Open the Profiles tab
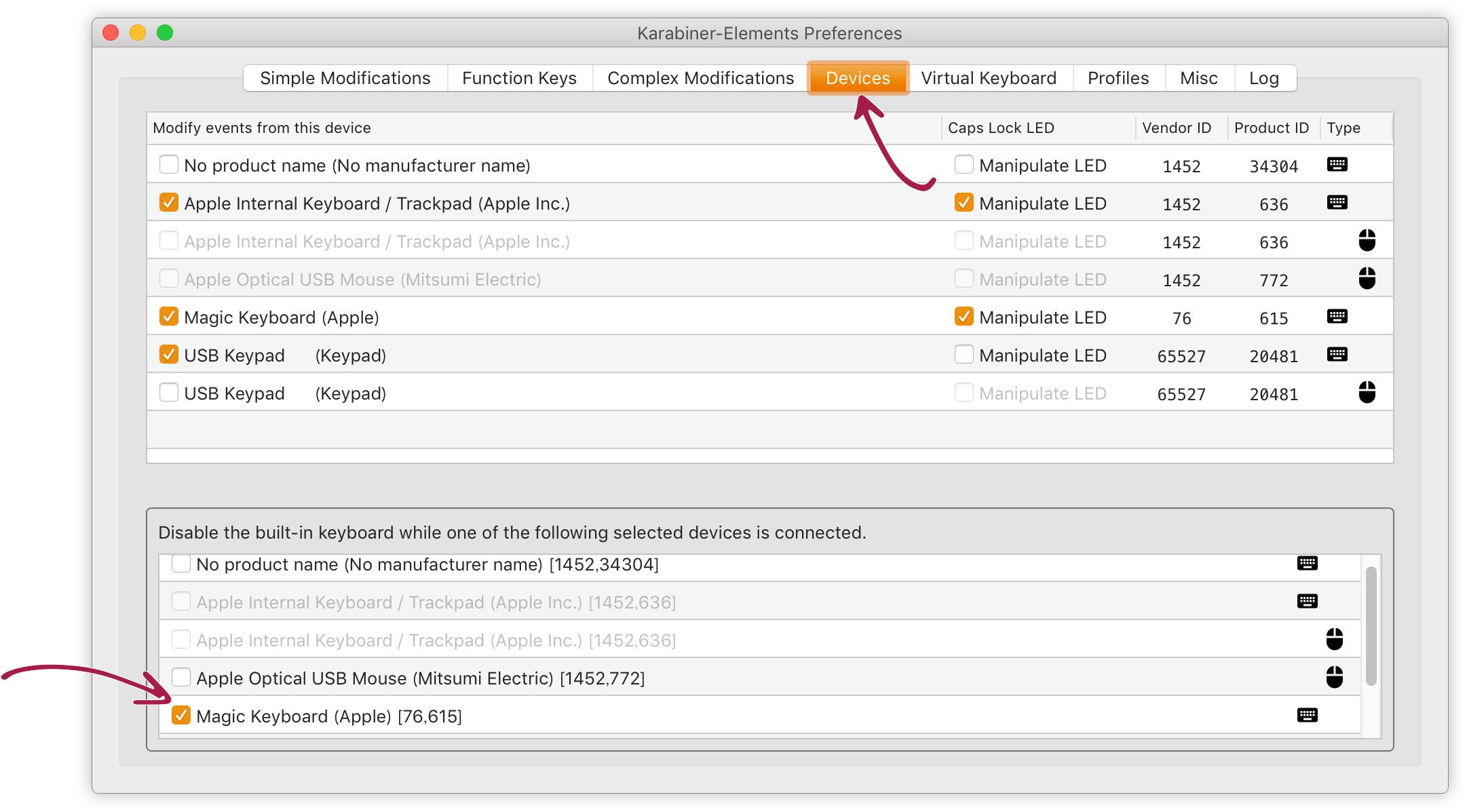Viewport: 1467px width, 812px height. tap(1118, 78)
